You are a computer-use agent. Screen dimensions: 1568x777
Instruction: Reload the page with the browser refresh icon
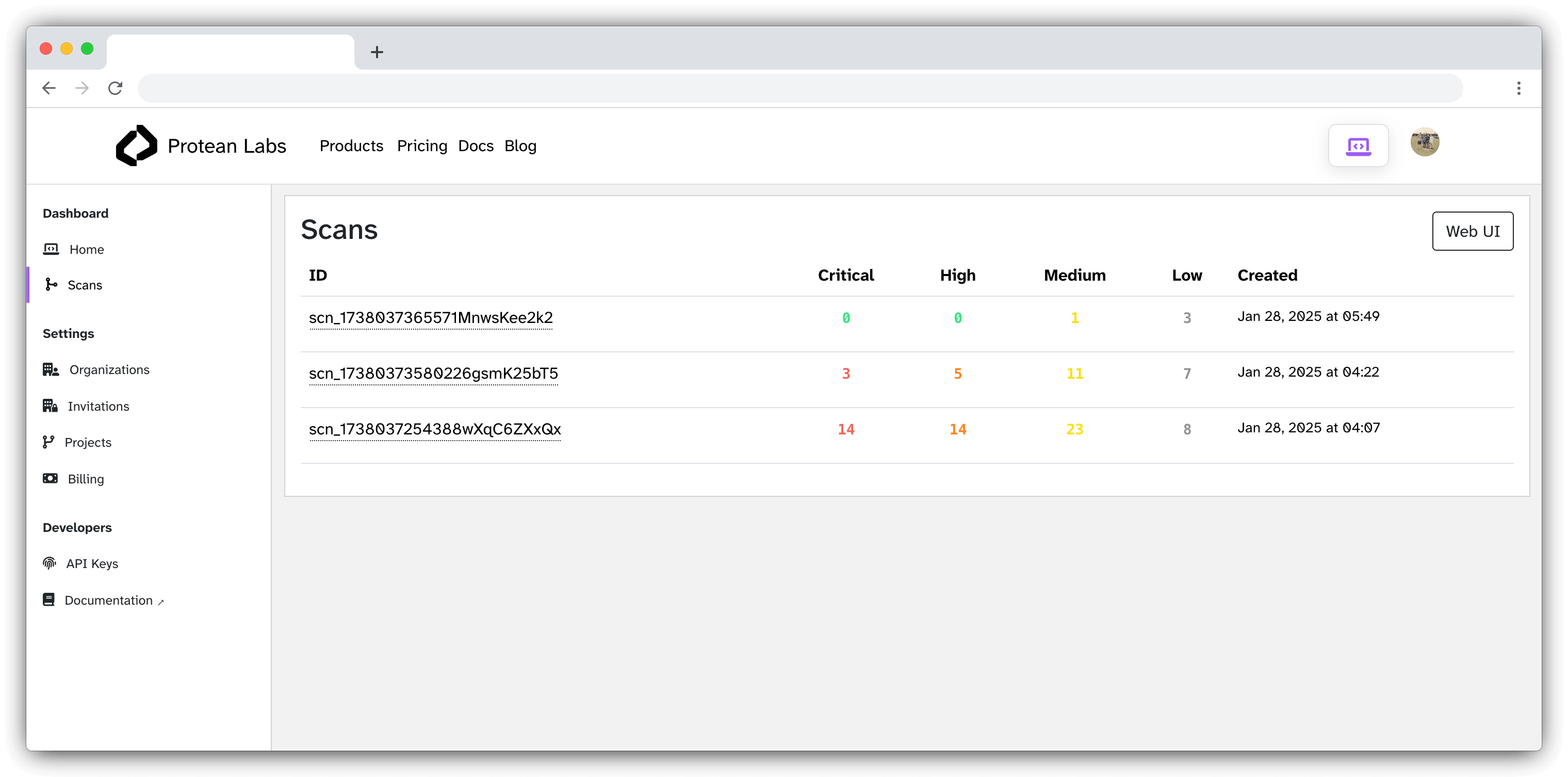tap(115, 88)
